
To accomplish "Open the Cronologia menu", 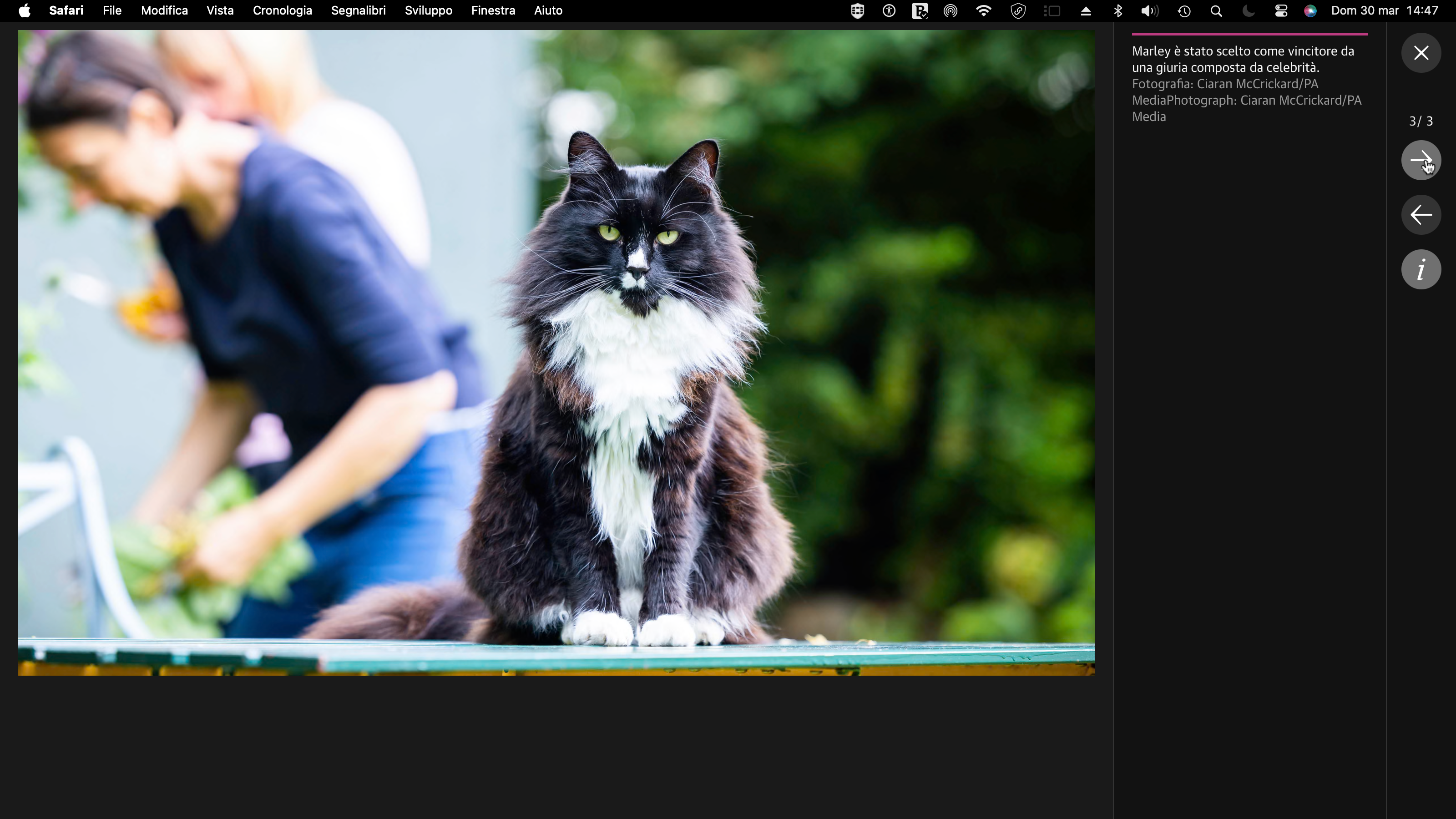I will click(283, 10).
